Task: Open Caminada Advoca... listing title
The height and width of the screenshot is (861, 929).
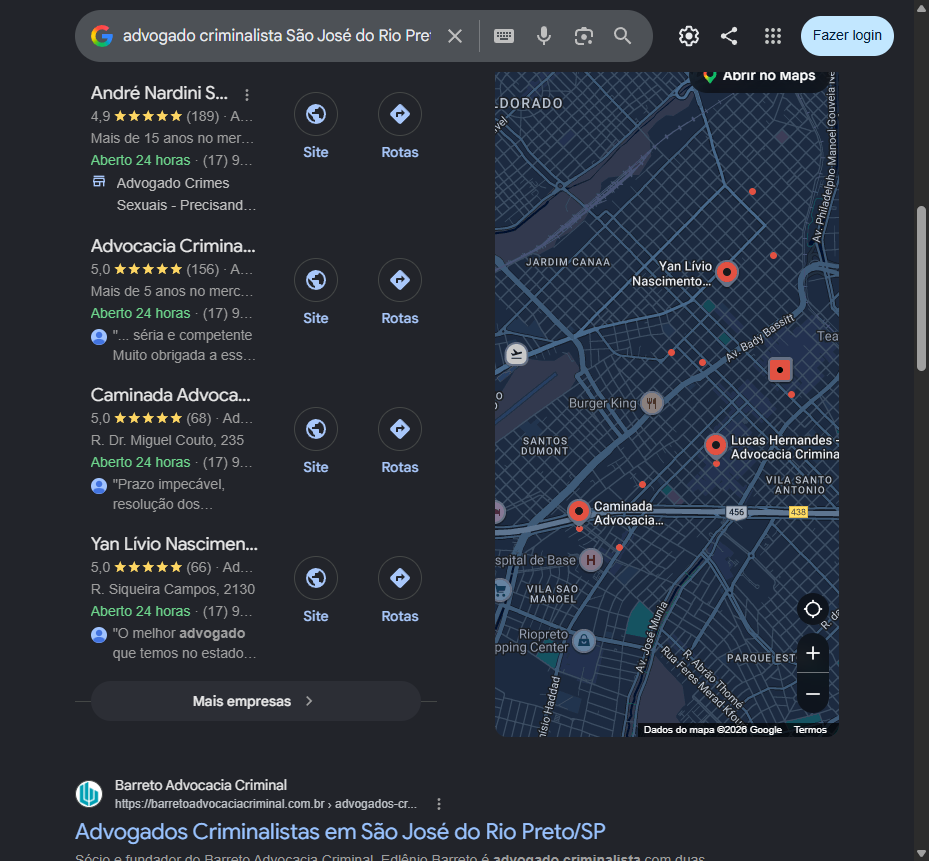Action: pyautogui.click(x=171, y=395)
